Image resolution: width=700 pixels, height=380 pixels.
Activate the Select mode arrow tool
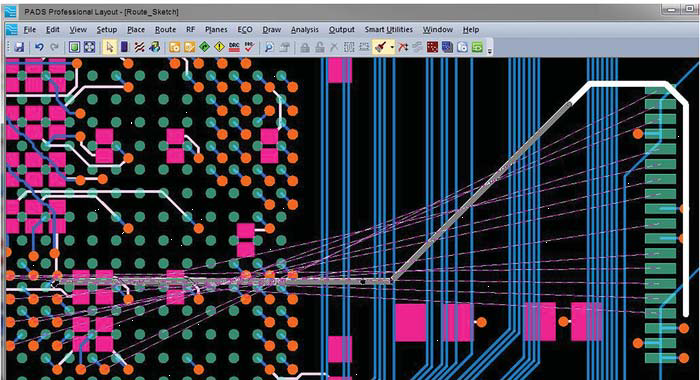pyautogui.click(x=109, y=47)
